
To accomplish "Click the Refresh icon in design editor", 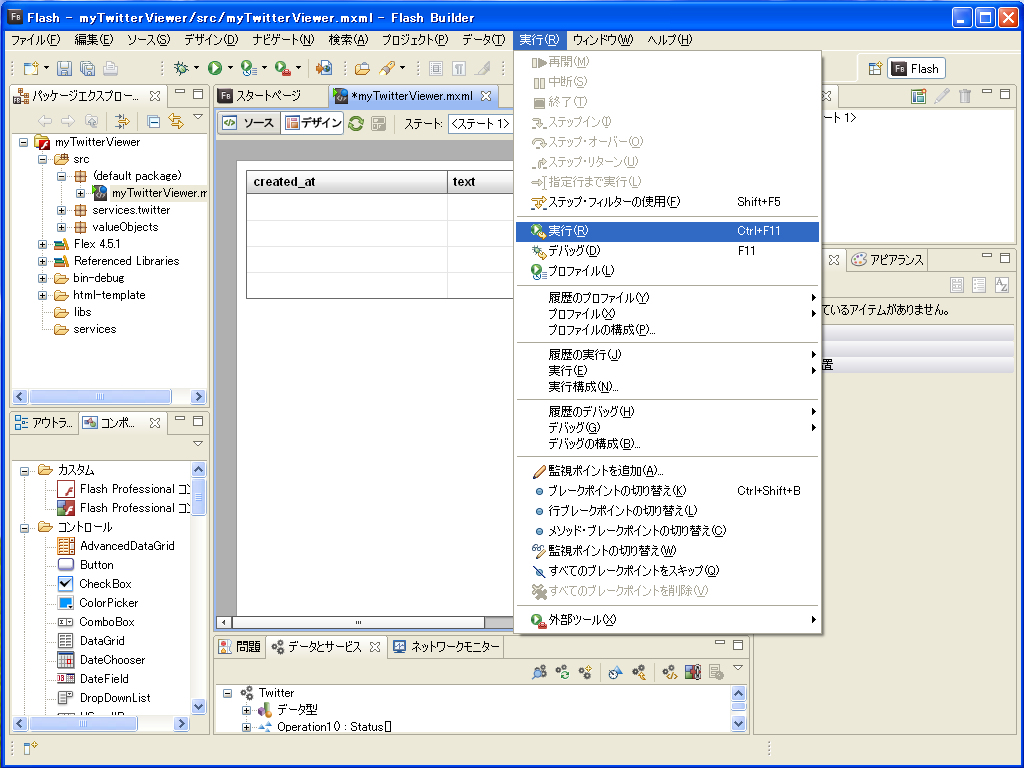I will coord(356,123).
